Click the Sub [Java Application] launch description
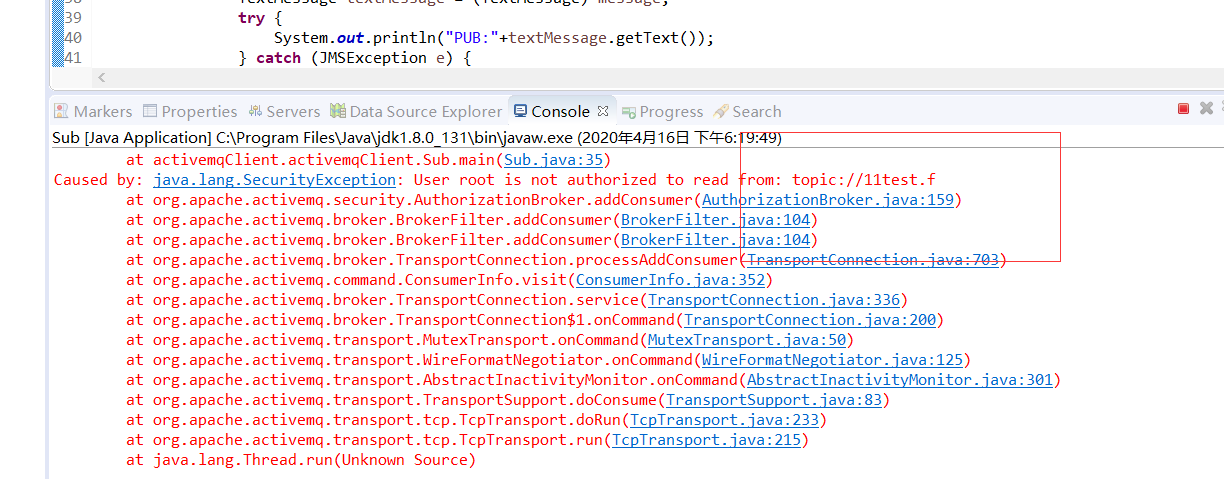The image size is (1224, 479). [417, 138]
